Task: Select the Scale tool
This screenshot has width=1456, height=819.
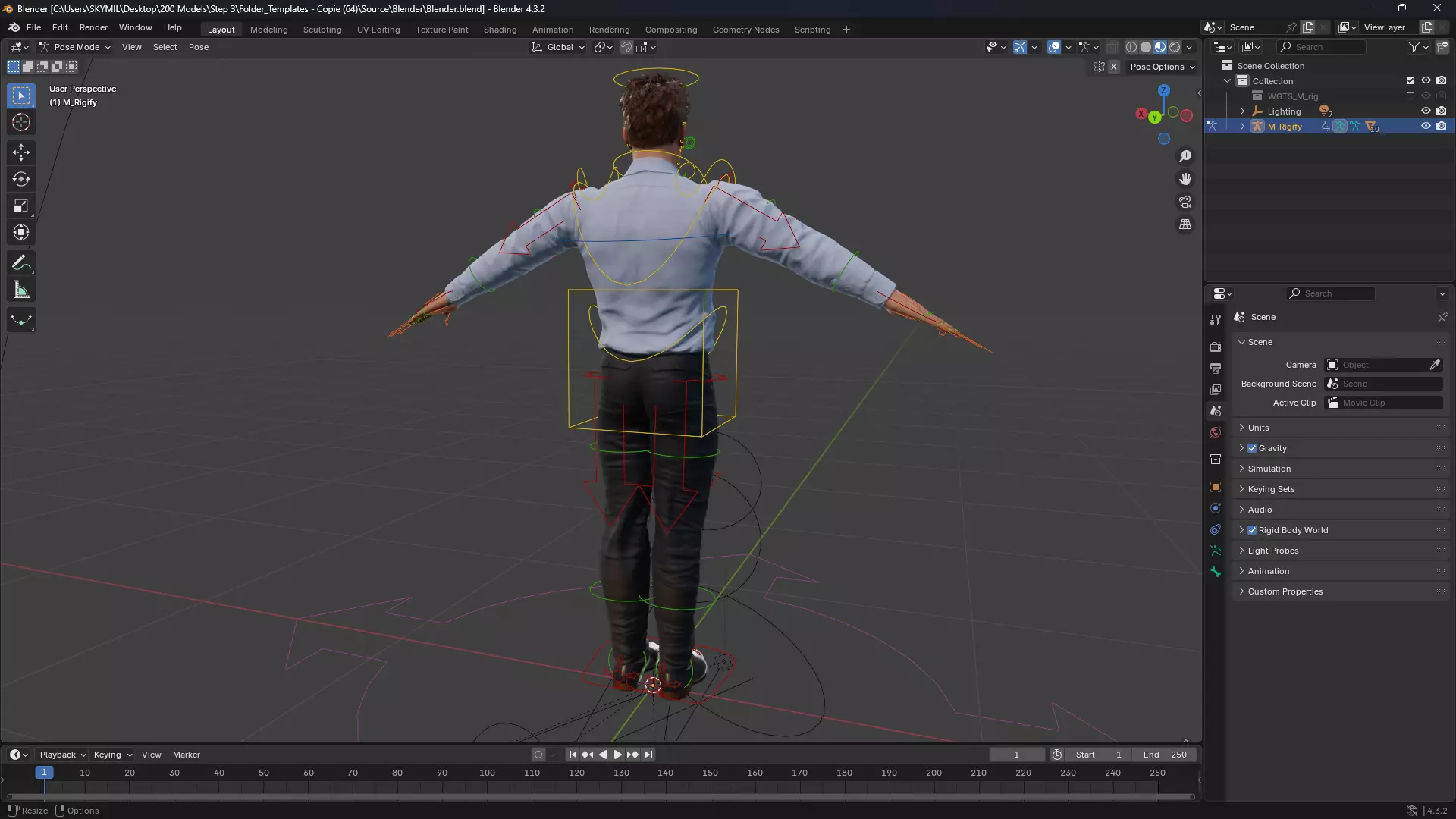Action: pyautogui.click(x=21, y=206)
